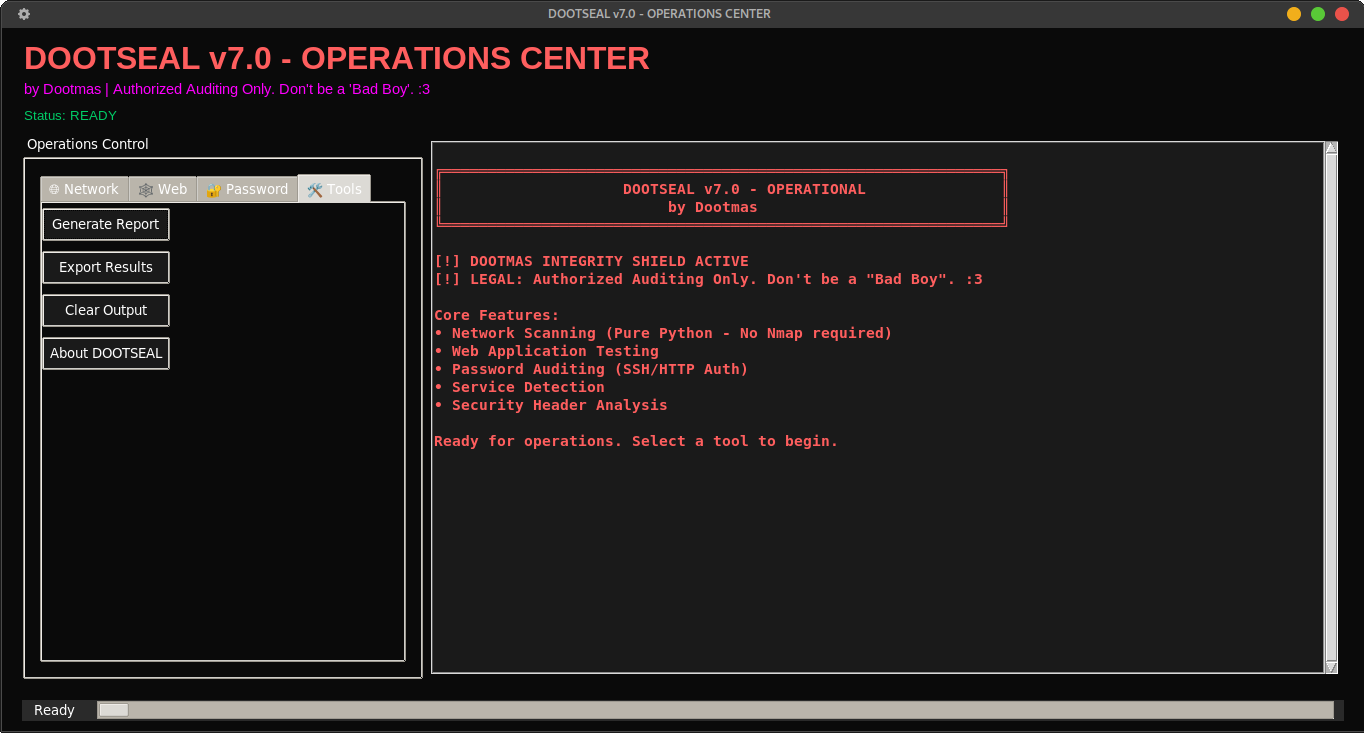Click the scrollbar up arrow in the output panel

point(1331,146)
